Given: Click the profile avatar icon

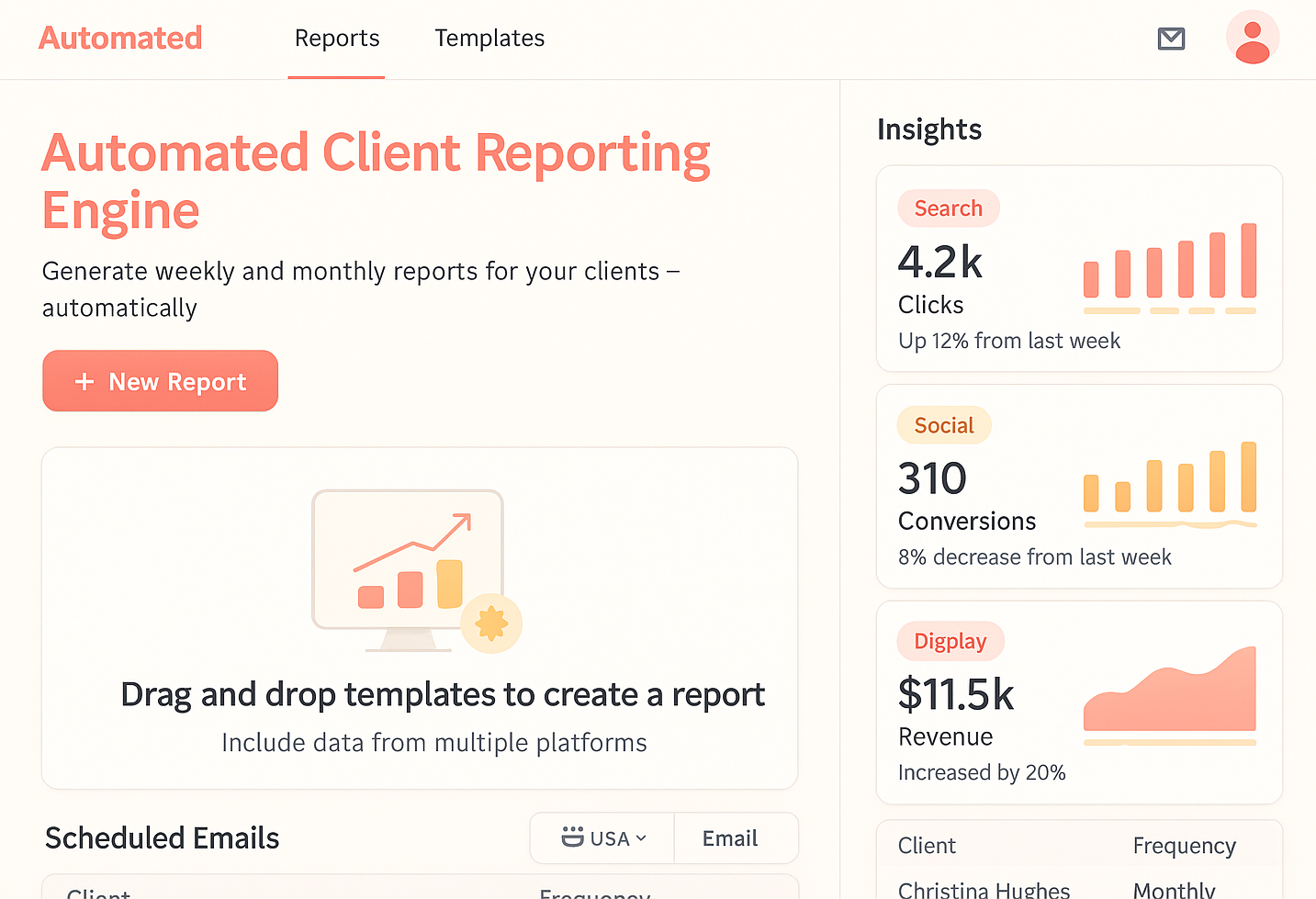Looking at the screenshot, I should pos(1253,38).
